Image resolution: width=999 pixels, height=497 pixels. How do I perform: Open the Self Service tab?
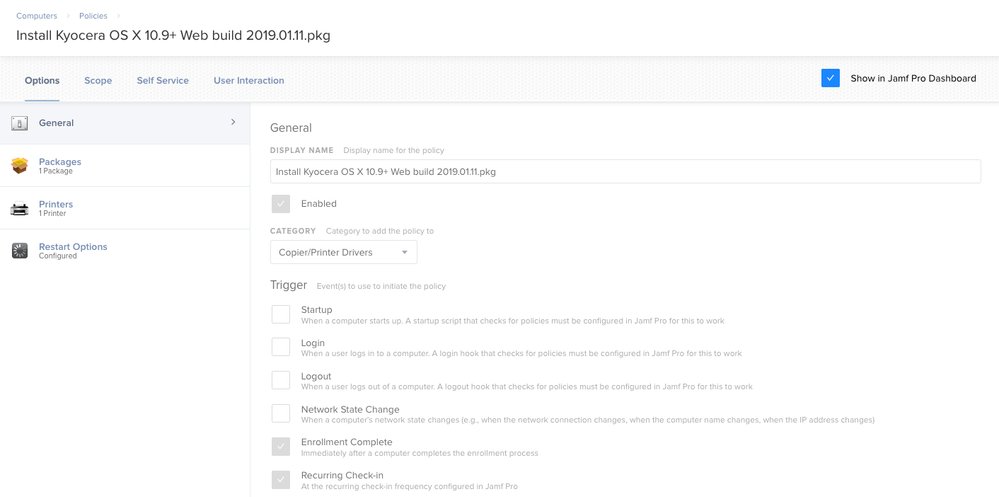162,80
